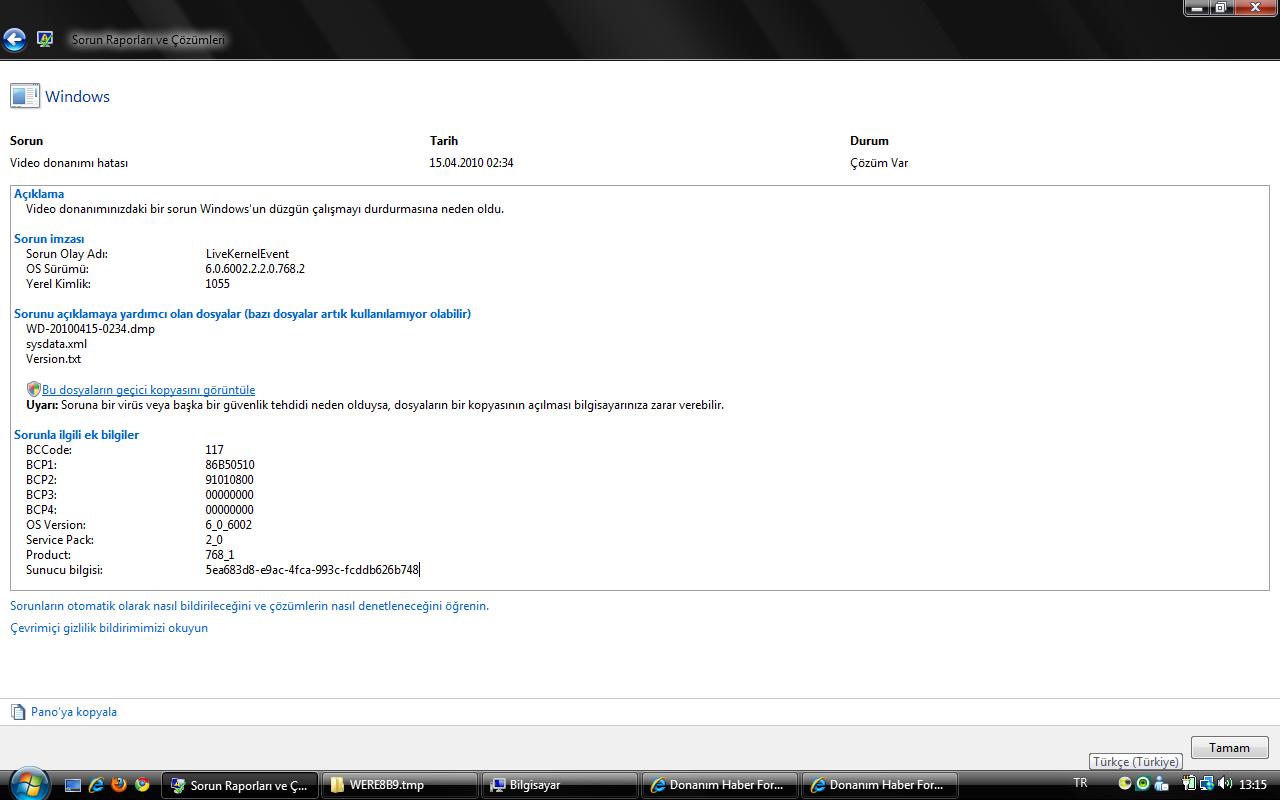
Task: Click 'Video donanımı hatası' text
Action: point(69,163)
